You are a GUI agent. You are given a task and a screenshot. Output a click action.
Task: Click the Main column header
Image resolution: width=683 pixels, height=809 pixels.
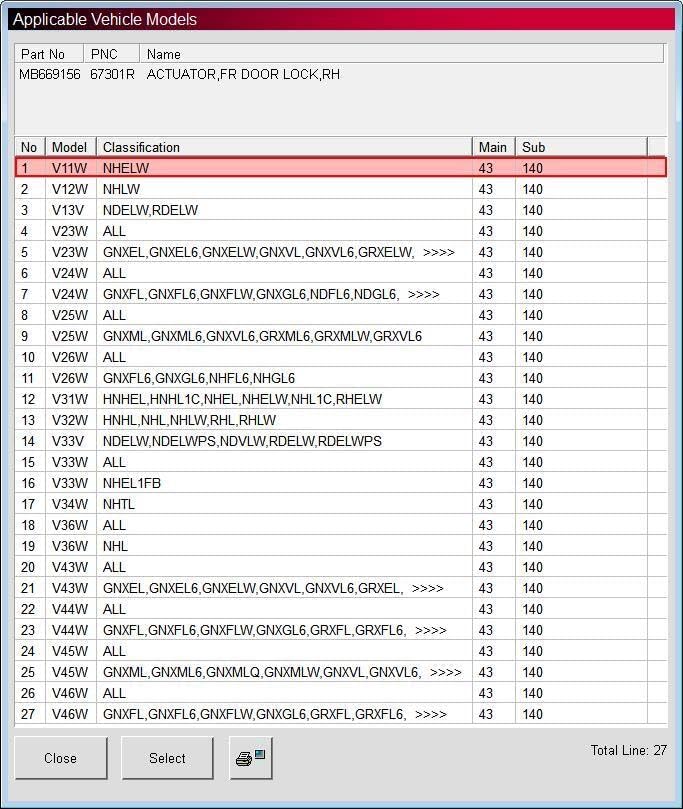(x=494, y=147)
